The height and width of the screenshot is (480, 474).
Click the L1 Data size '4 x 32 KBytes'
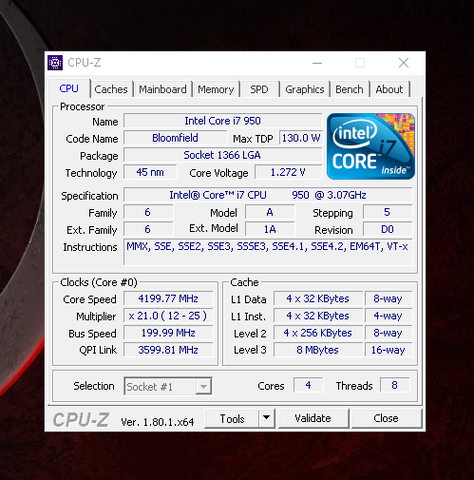click(318, 298)
